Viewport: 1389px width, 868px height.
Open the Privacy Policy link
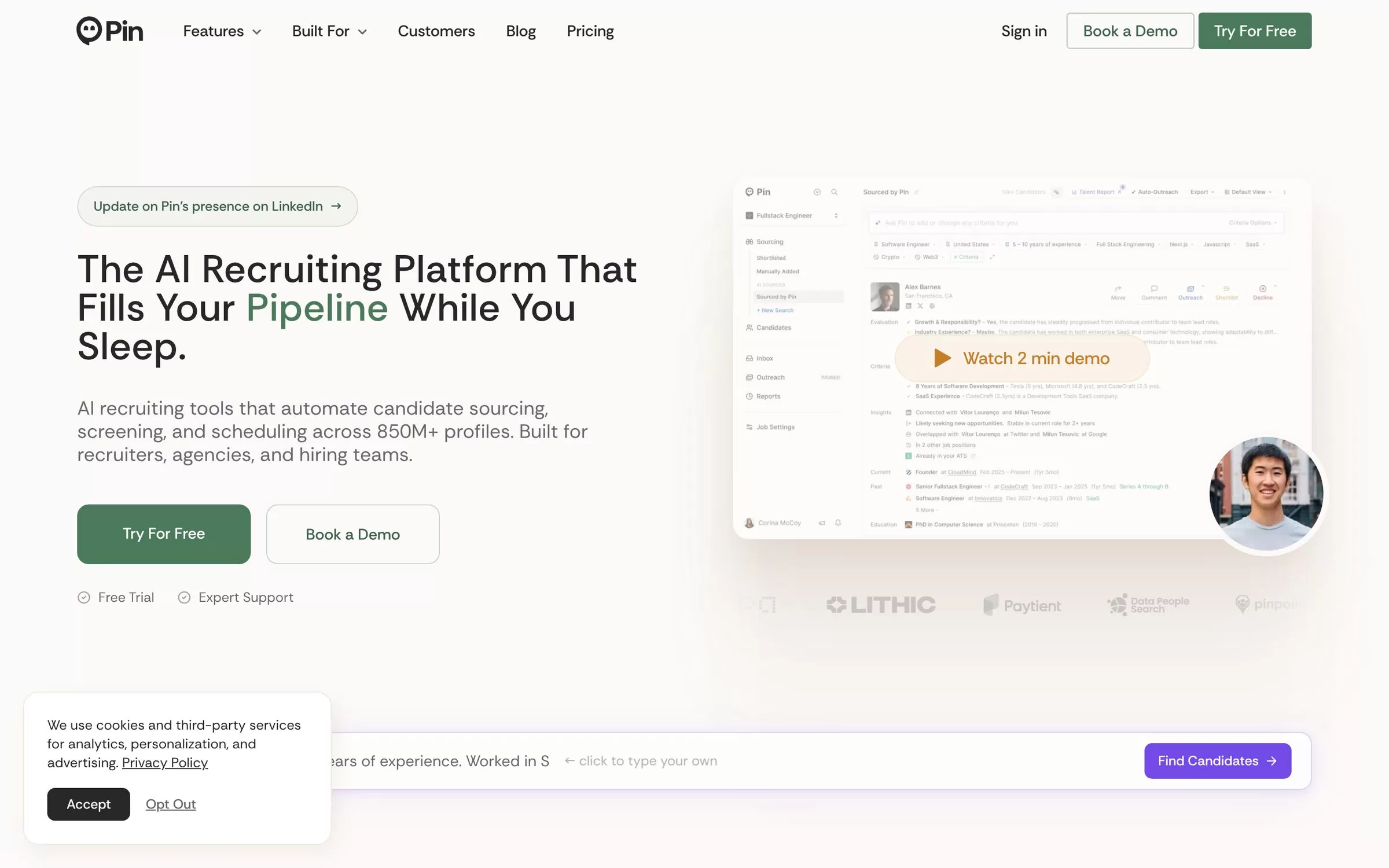tap(164, 762)
